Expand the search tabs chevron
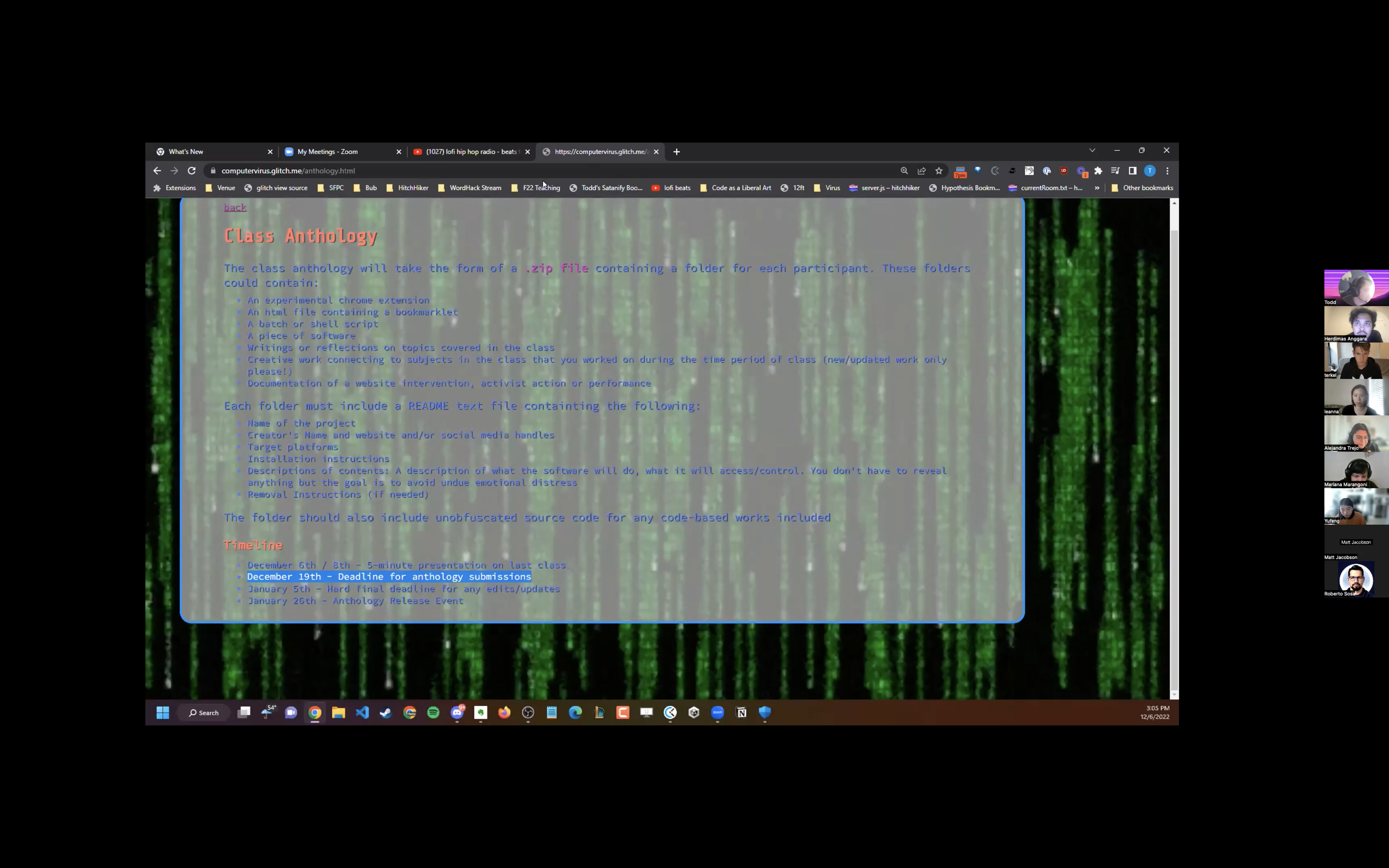 click(x=1092, y=150)
